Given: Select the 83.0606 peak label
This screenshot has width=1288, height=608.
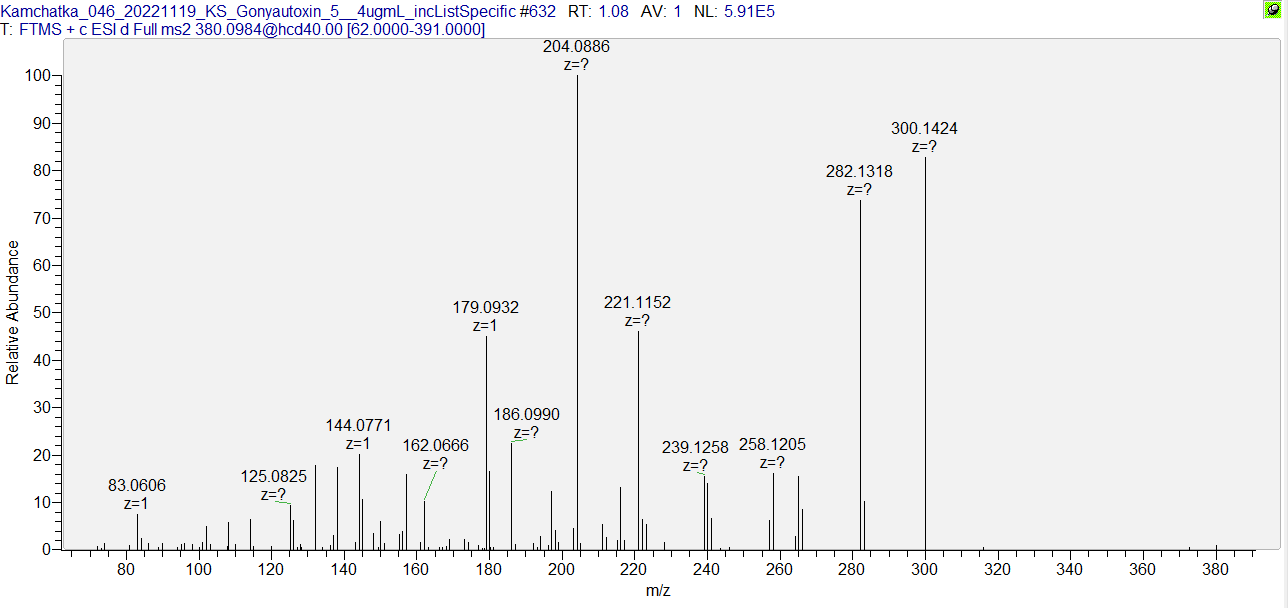Looking at the screenshot, I should 137,485.
